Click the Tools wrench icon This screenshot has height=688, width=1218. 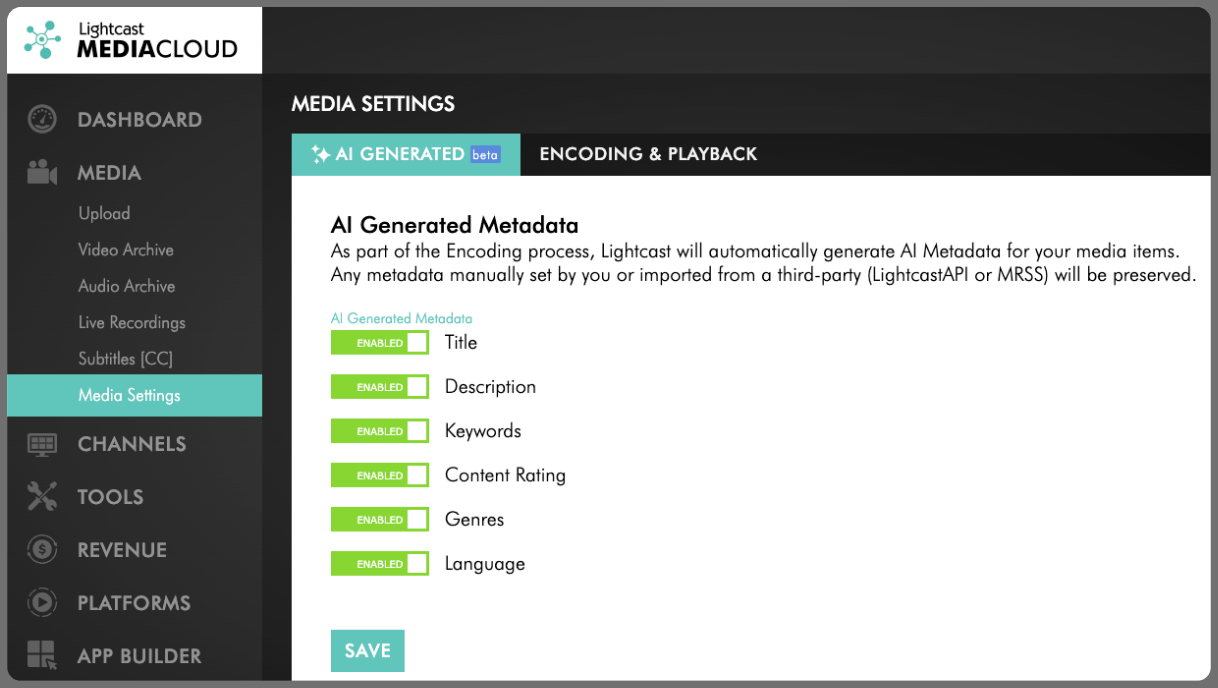(42, 497)
